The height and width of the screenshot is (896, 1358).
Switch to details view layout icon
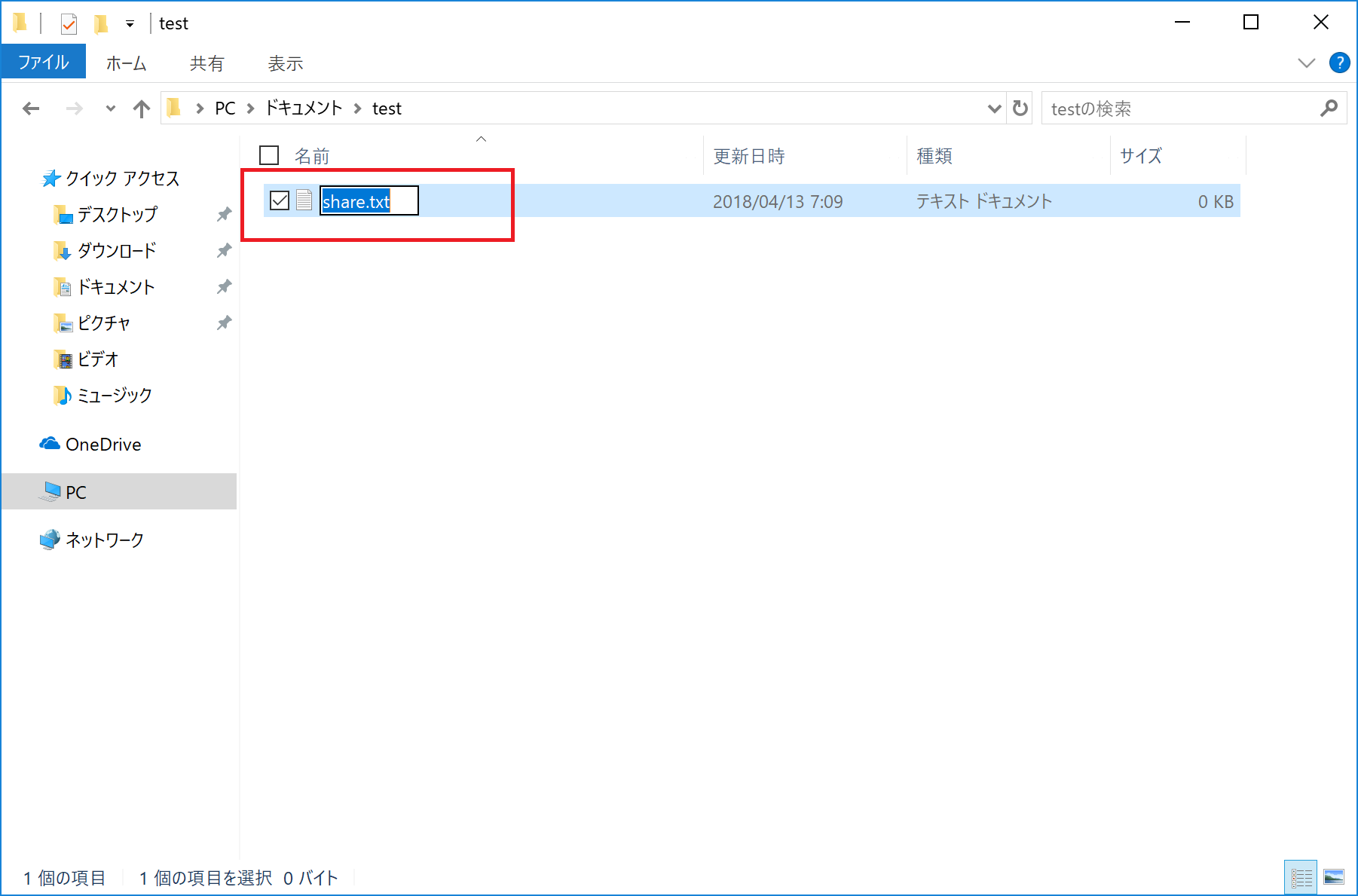tap(1301, 877)
